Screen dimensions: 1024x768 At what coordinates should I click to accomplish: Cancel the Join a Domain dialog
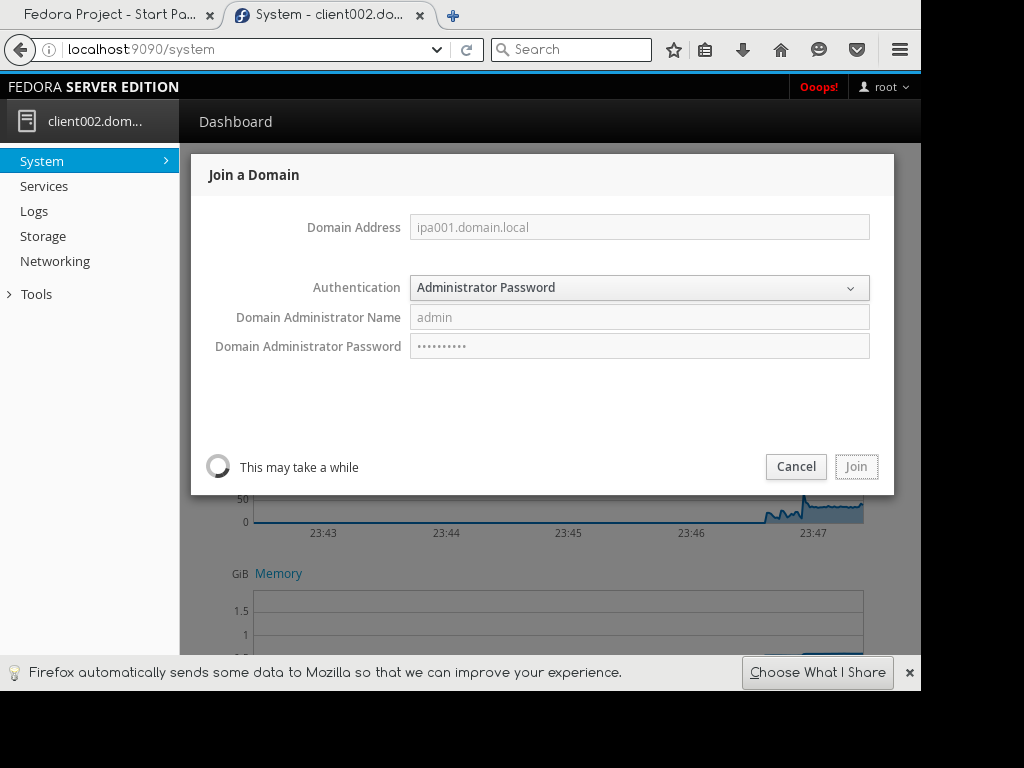pyautogui.click(x=796, y=467)
